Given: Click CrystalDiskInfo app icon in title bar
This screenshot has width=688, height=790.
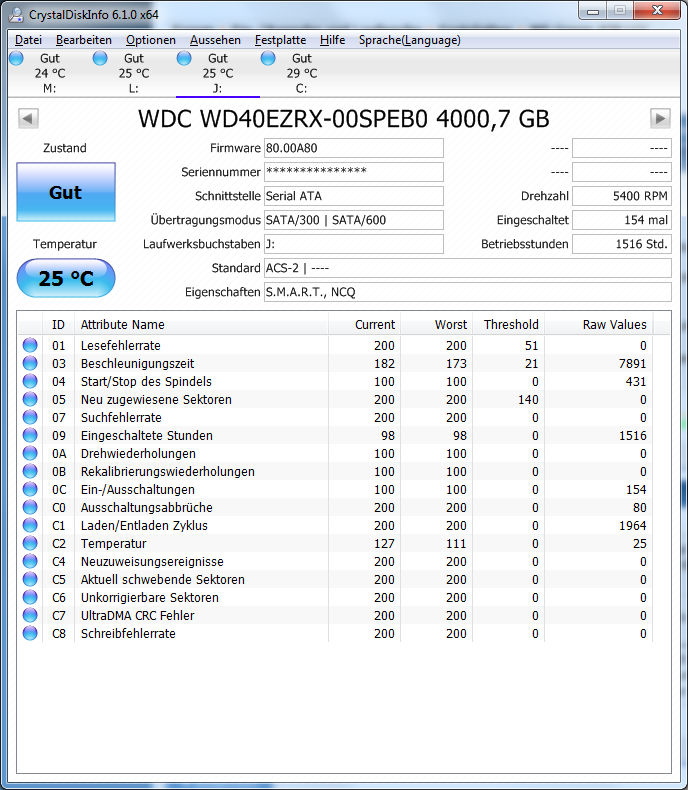Looking at the screenshot, I should click(16, 15).
